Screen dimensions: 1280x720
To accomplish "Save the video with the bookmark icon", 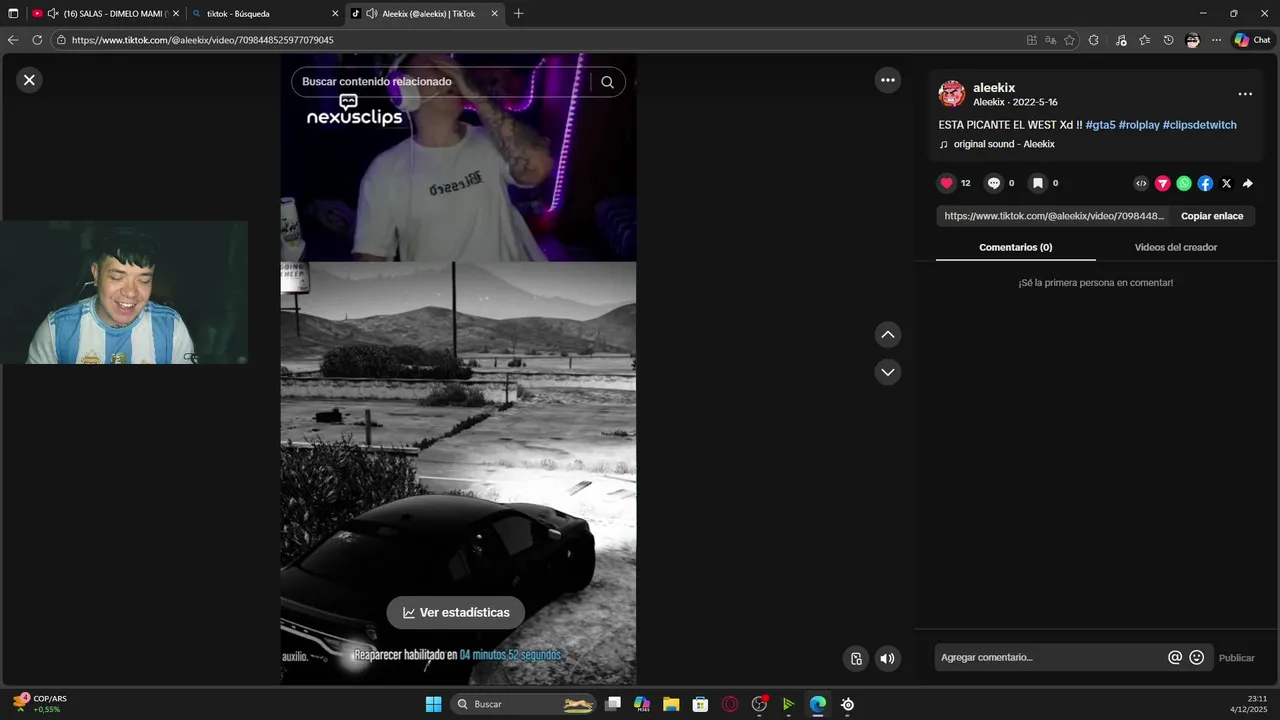I will pos(1038,183).
